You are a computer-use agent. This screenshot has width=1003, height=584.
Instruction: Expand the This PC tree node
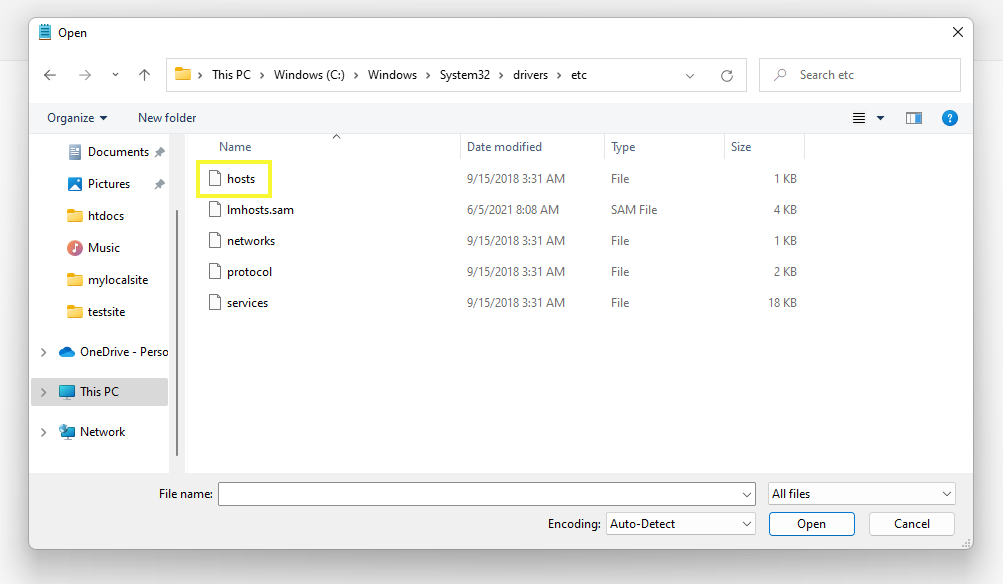[43, 391]
